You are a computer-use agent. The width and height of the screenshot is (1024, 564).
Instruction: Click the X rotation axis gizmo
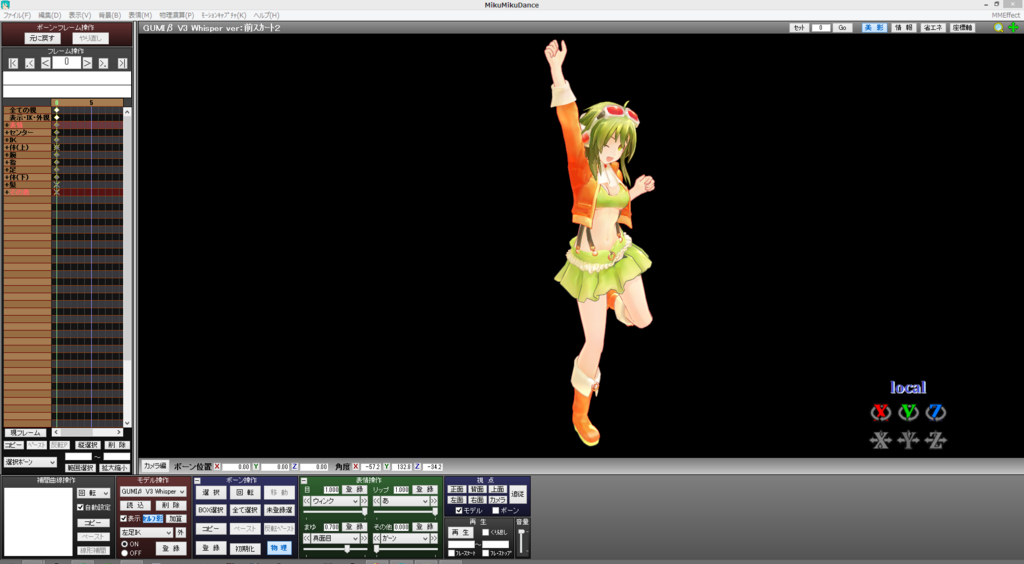click(x=881, y=412)
